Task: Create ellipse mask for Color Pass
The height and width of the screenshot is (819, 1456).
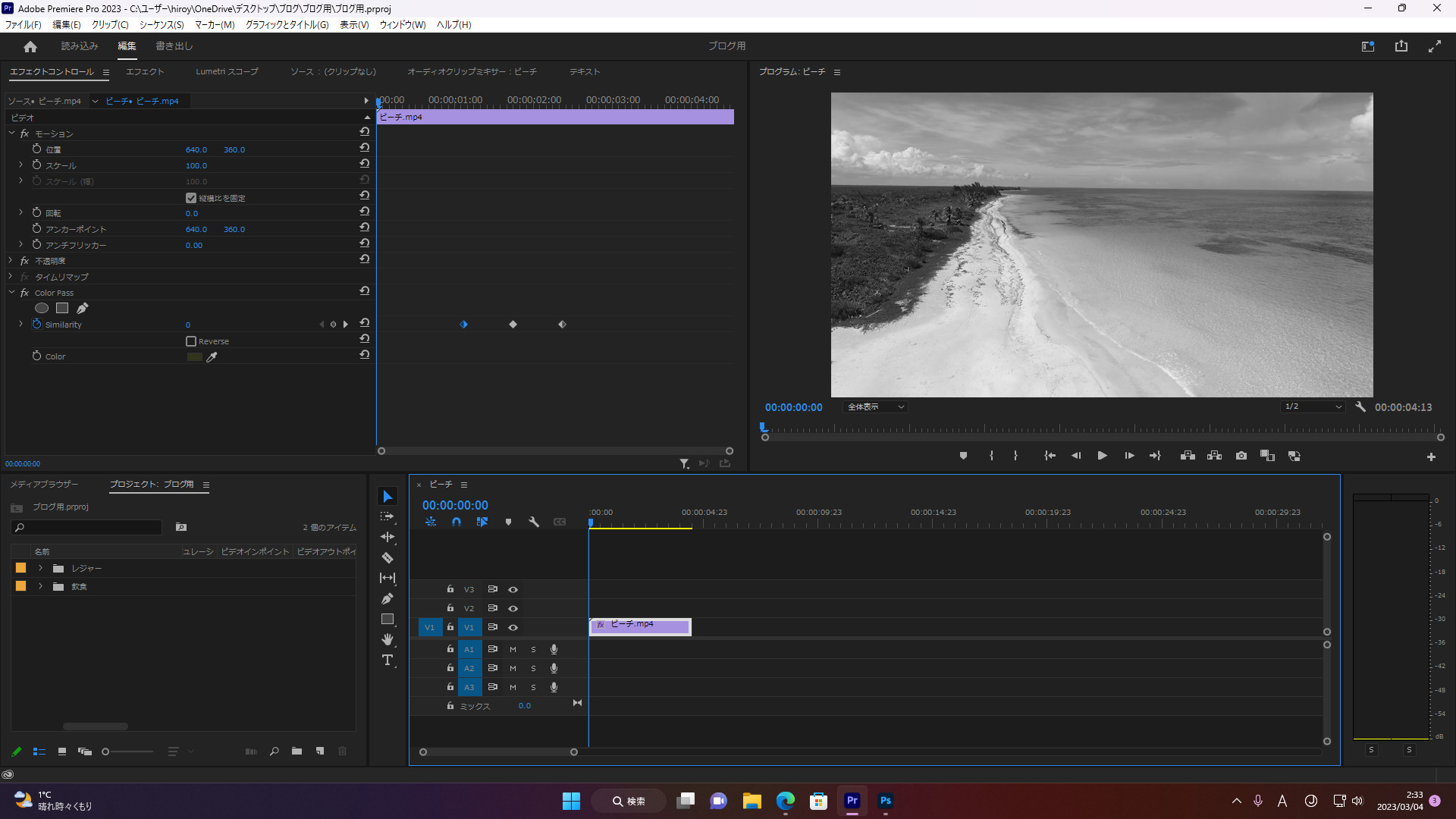Action: point(42,308)
